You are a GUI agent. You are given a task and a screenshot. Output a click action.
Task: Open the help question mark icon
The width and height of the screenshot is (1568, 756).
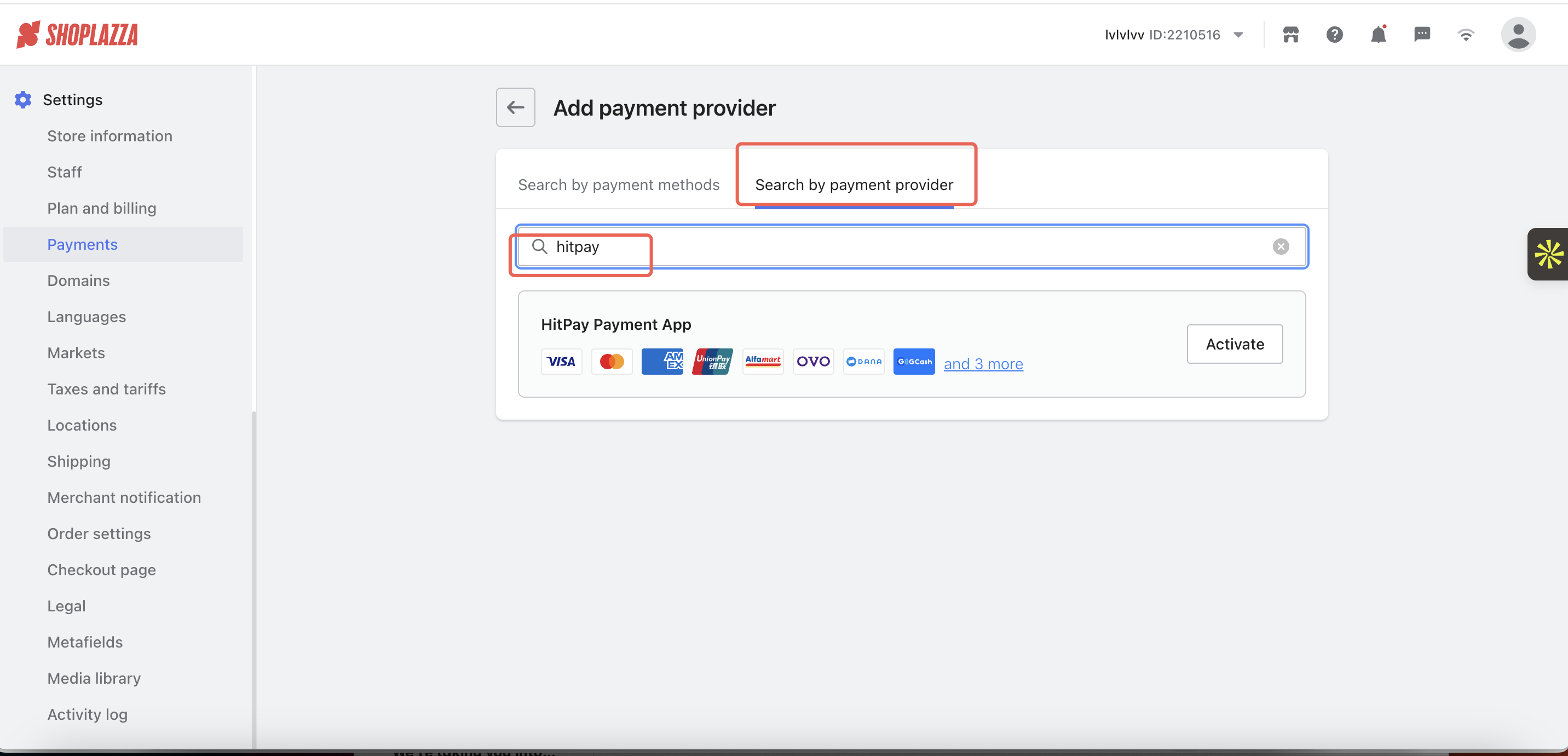(1334, 35)
